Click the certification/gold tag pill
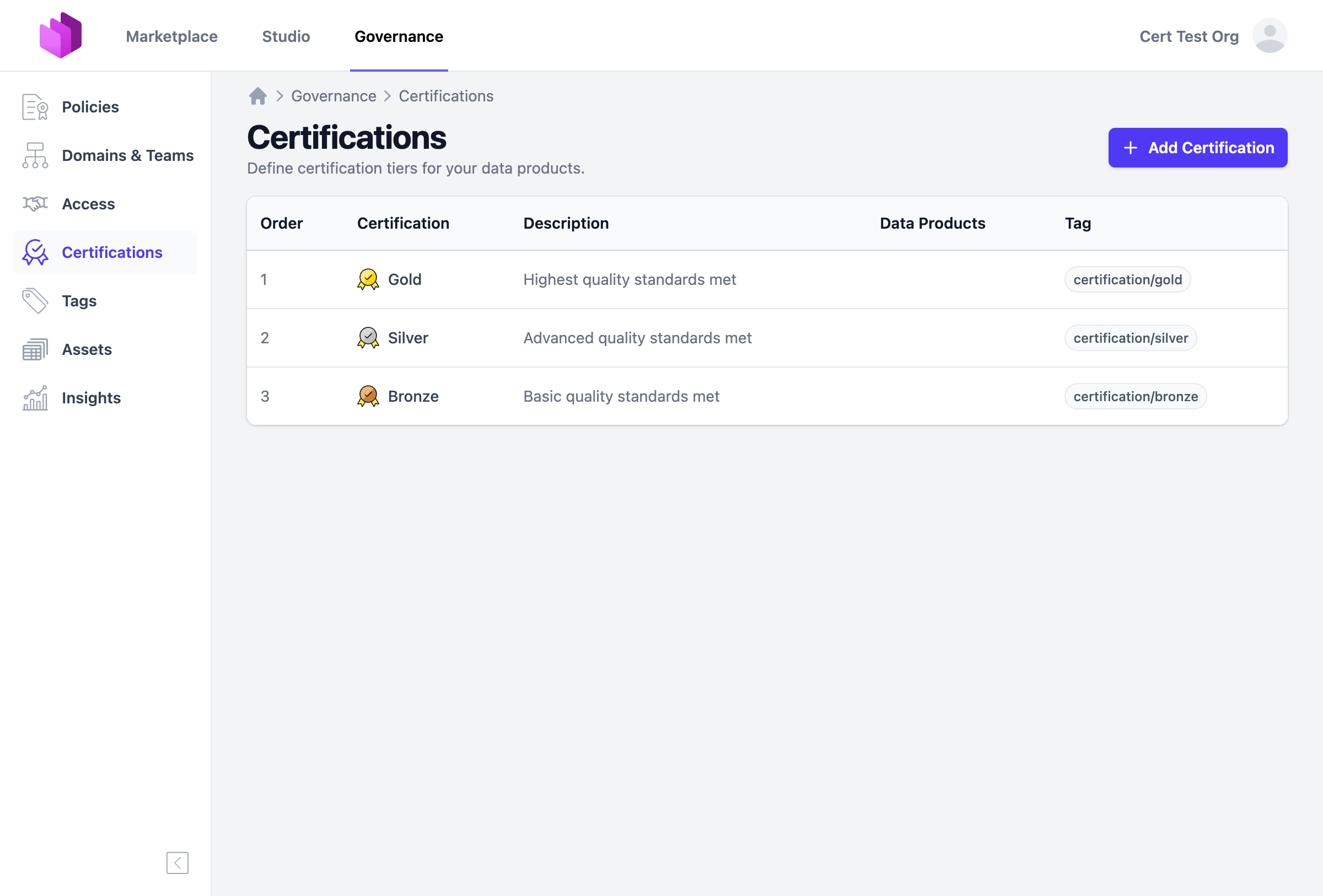1323x896 pixels. 1127,279
